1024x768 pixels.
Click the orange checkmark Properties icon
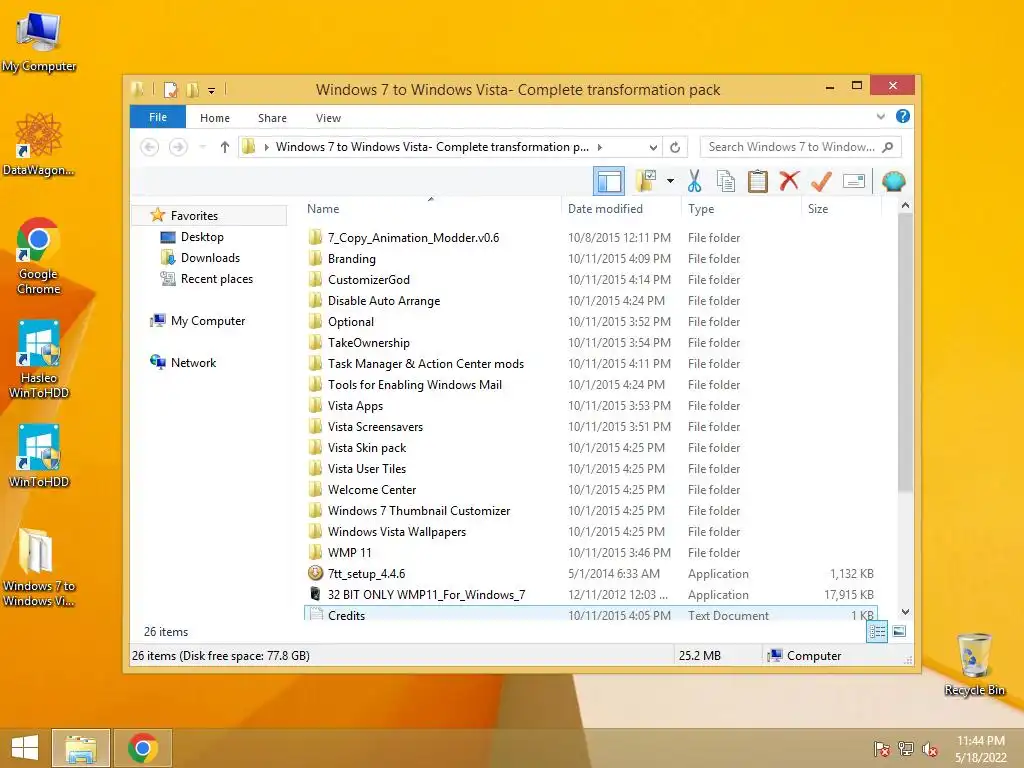(821, 181)
